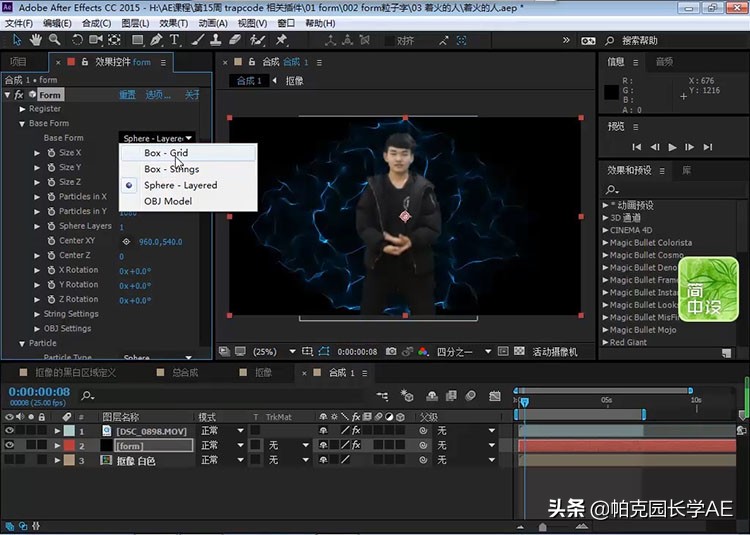Screen dimensions: 750x535
Task: Select the Roto Brush tool
Action: (x=257, y=40)
